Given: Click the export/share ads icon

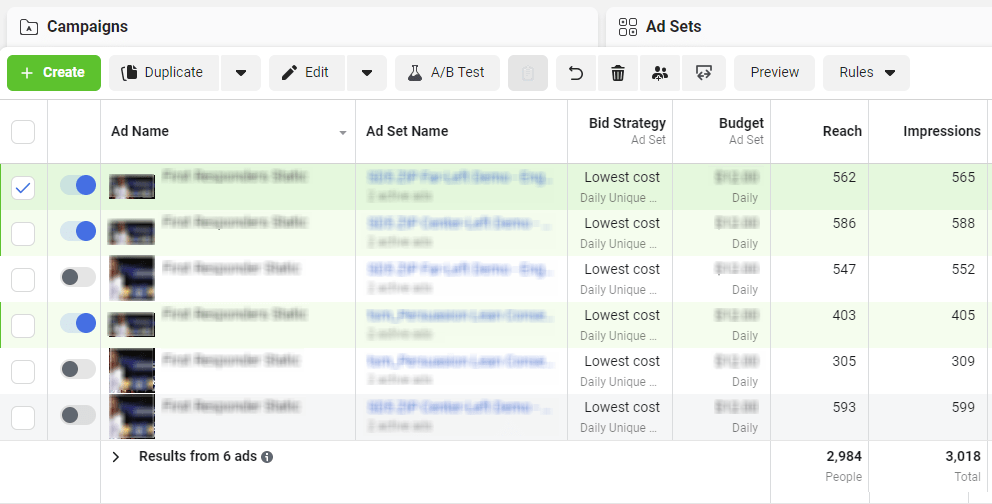Looking at the screenshot, I should click(x=703, y=73).
